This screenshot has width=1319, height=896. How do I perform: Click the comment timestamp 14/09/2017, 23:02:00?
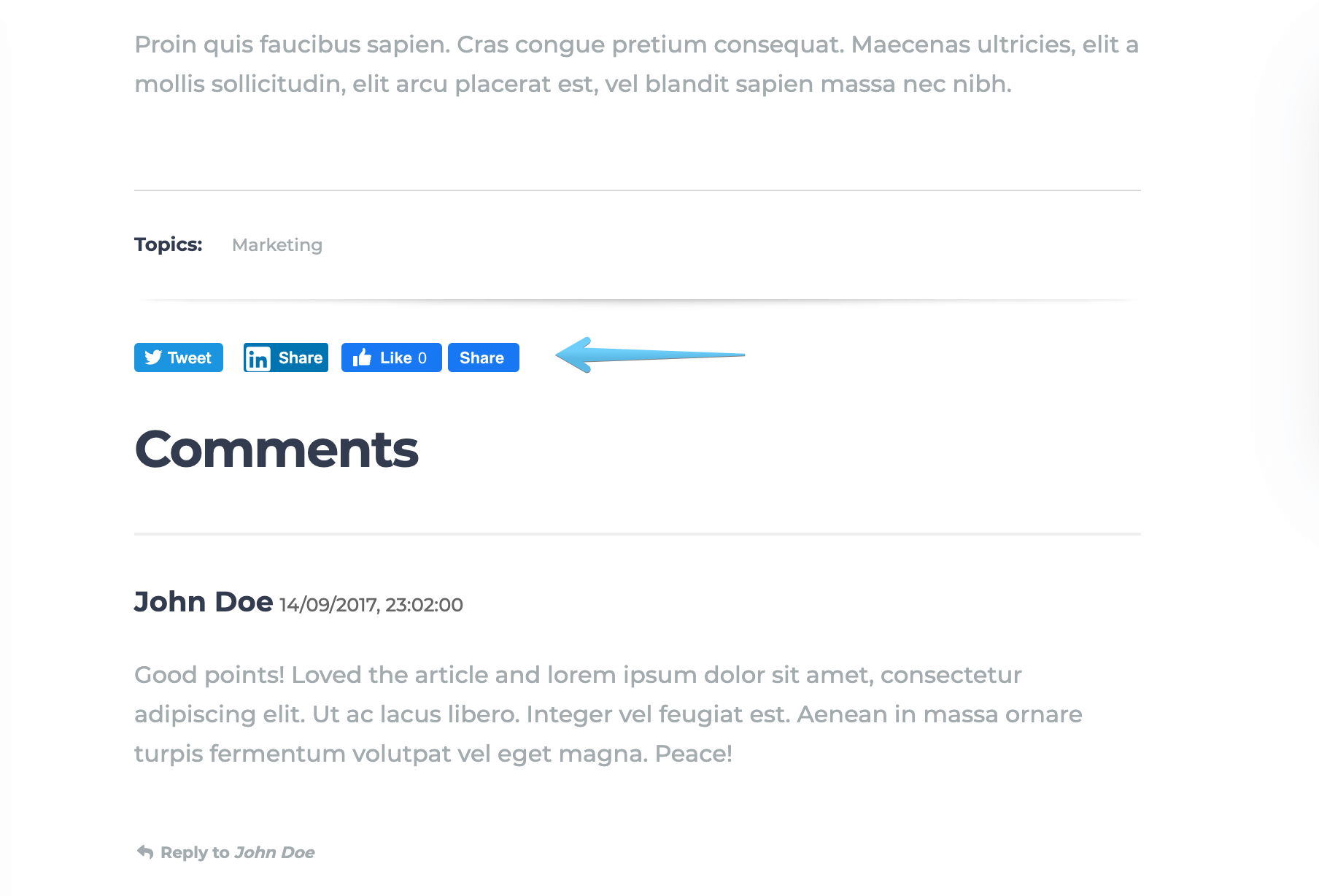pyautogui.click(x=371, y=604)
